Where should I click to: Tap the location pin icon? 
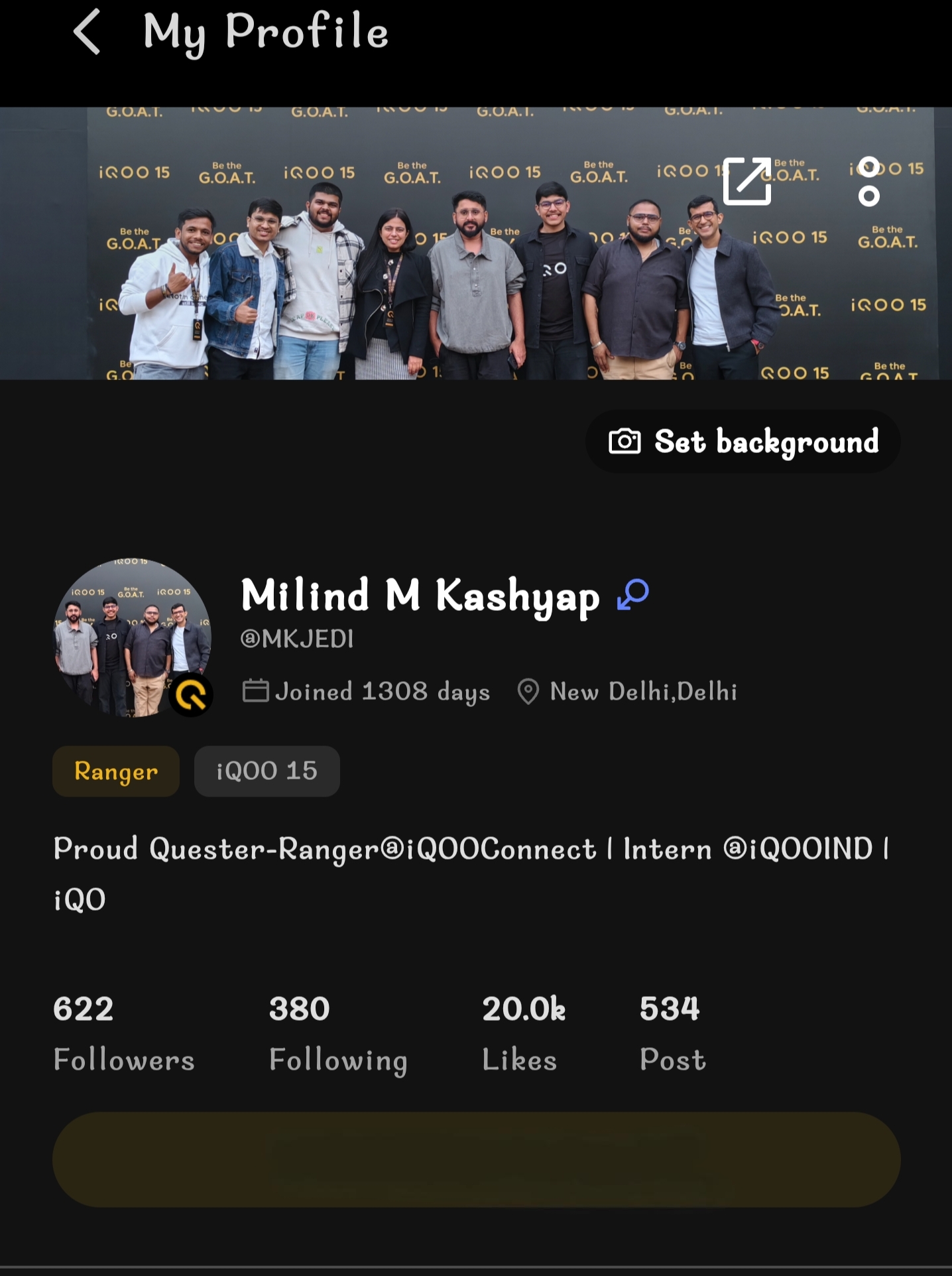(x=528, y=691)
